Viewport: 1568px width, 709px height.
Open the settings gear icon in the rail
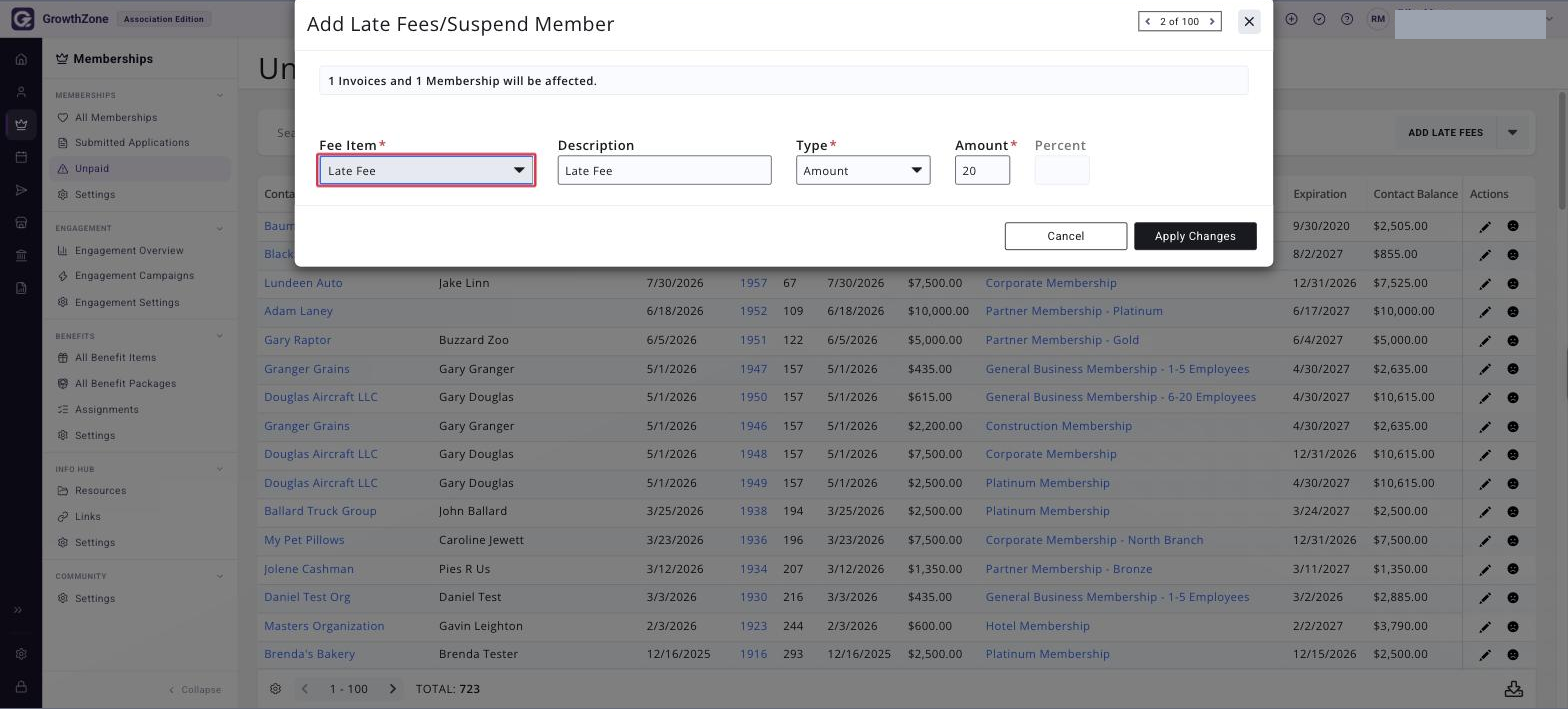pos(21,654)
